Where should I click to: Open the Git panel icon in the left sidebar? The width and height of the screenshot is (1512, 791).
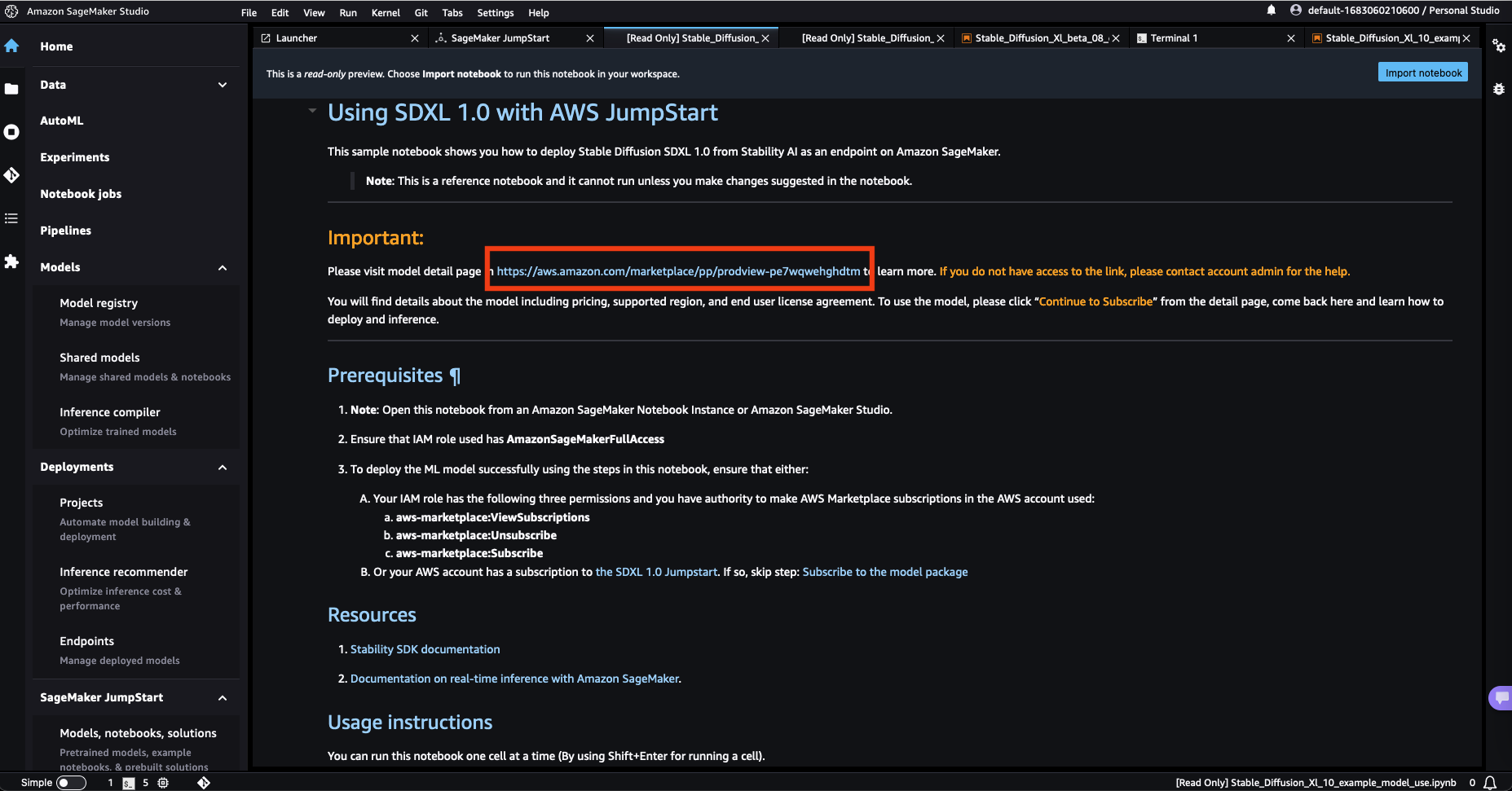click(x=11, y=175)
